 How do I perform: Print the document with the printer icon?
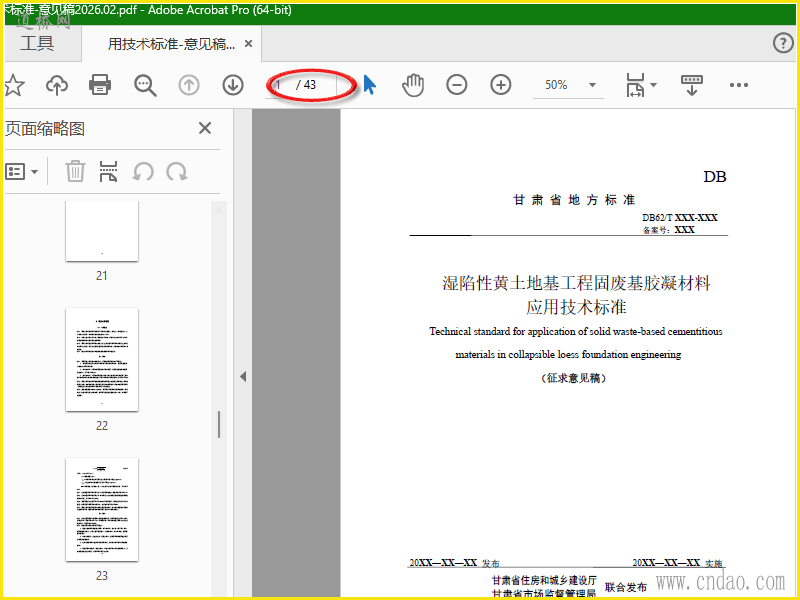(x=100, y=85)
